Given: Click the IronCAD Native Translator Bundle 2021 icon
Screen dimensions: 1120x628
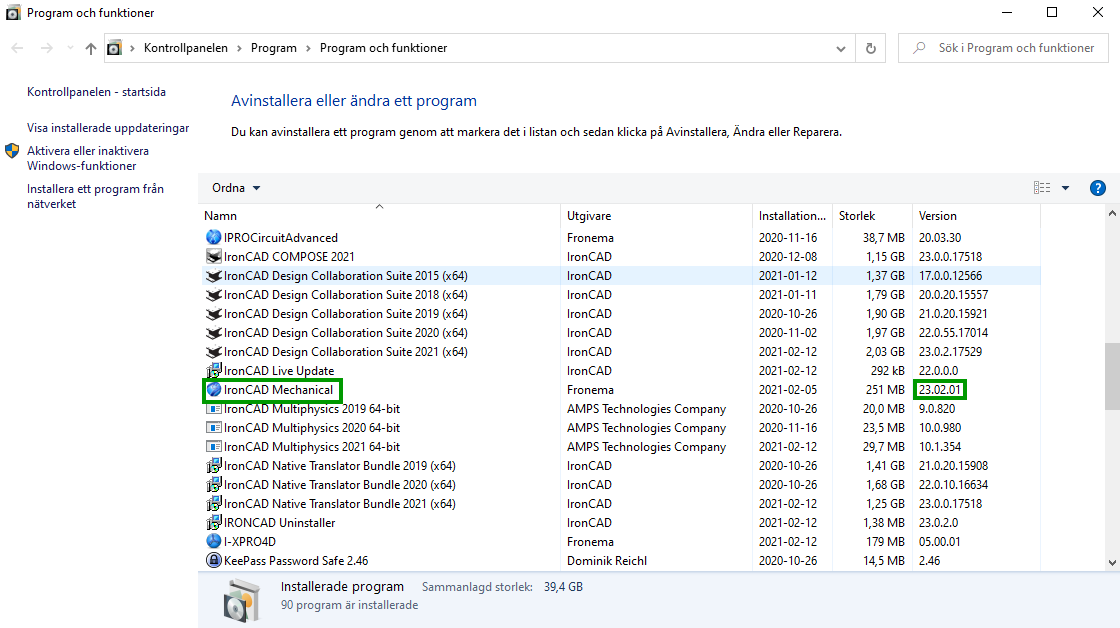Looking at the screenshot, I should click(x=214, y=503).
